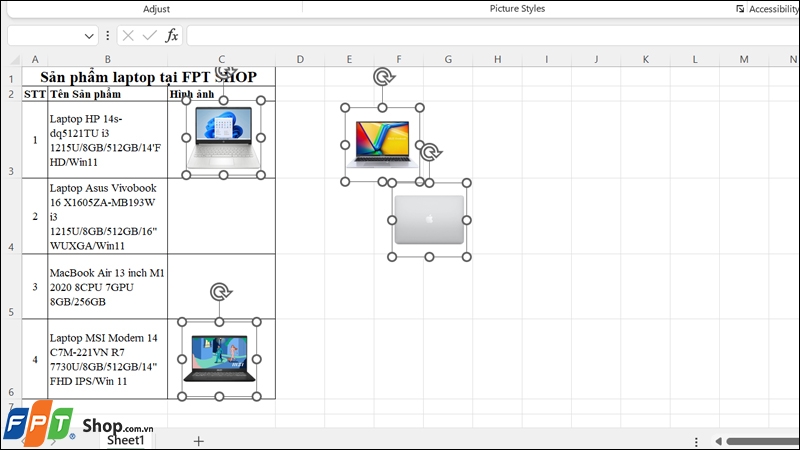Click the horizontal scrollbar track
Image resolution: width=800 pixels, height=450 pixels.
coord(763,441)
